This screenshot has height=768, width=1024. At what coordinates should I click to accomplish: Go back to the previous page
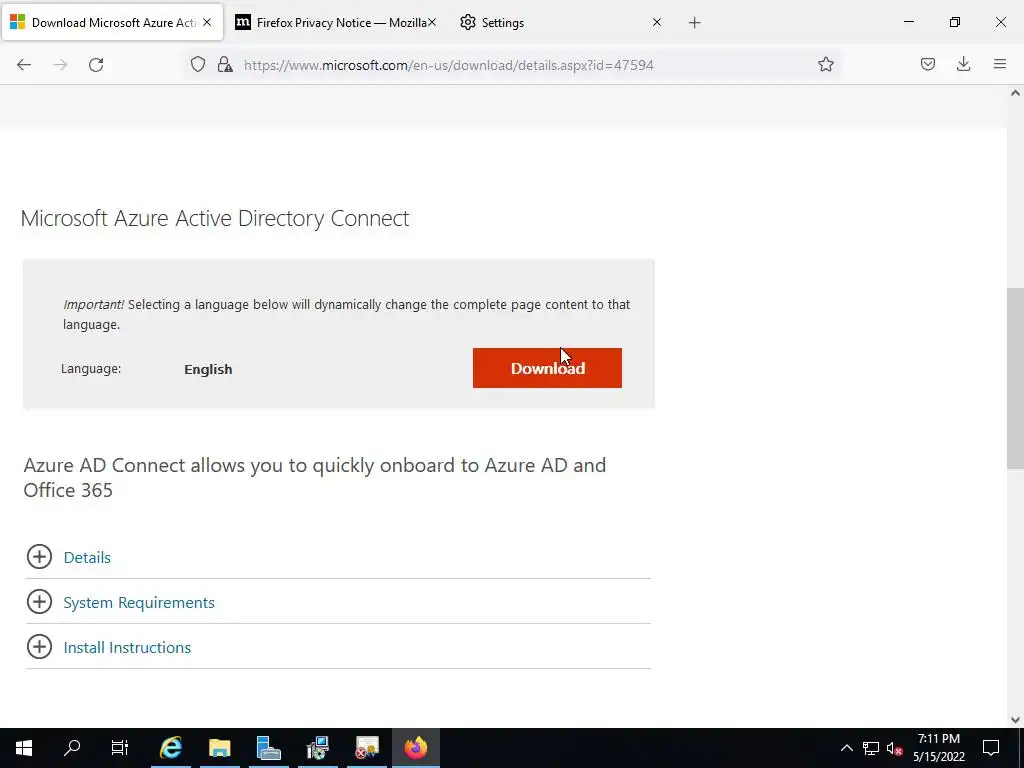[24, 65]
